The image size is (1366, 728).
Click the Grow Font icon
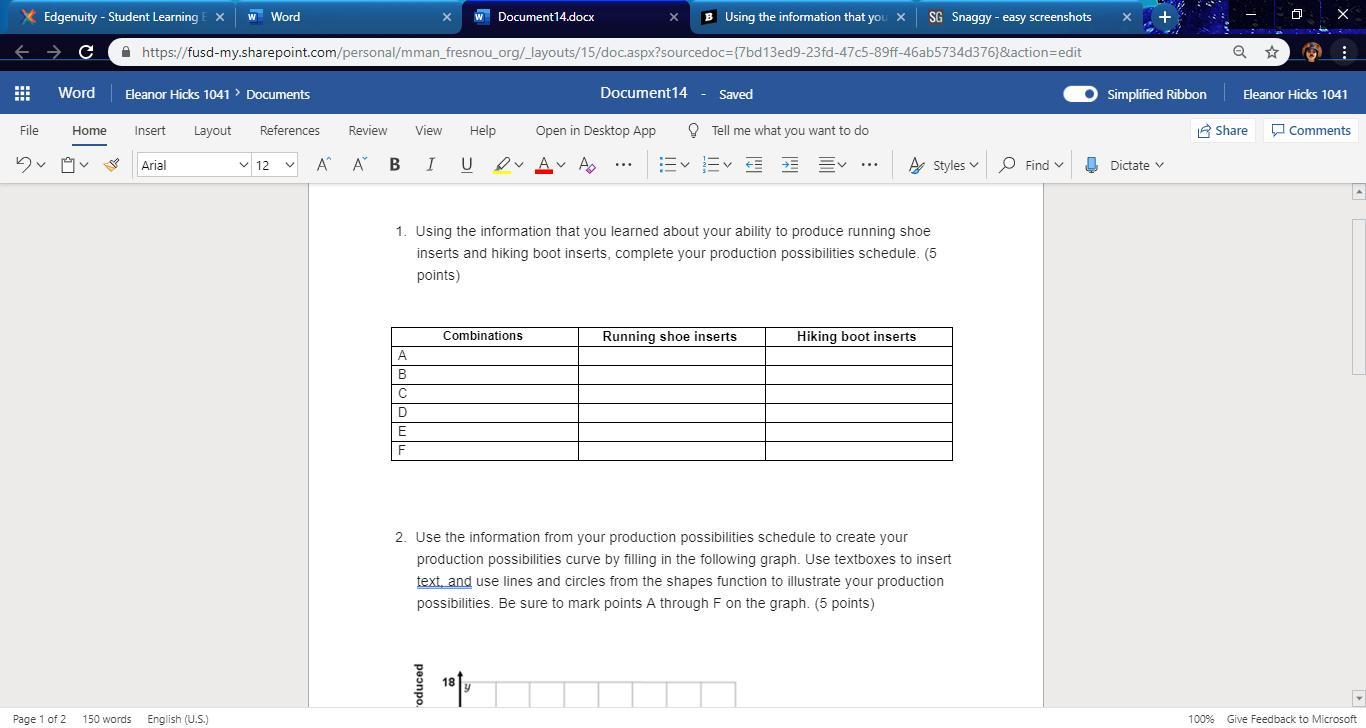[x=323, y=165]
